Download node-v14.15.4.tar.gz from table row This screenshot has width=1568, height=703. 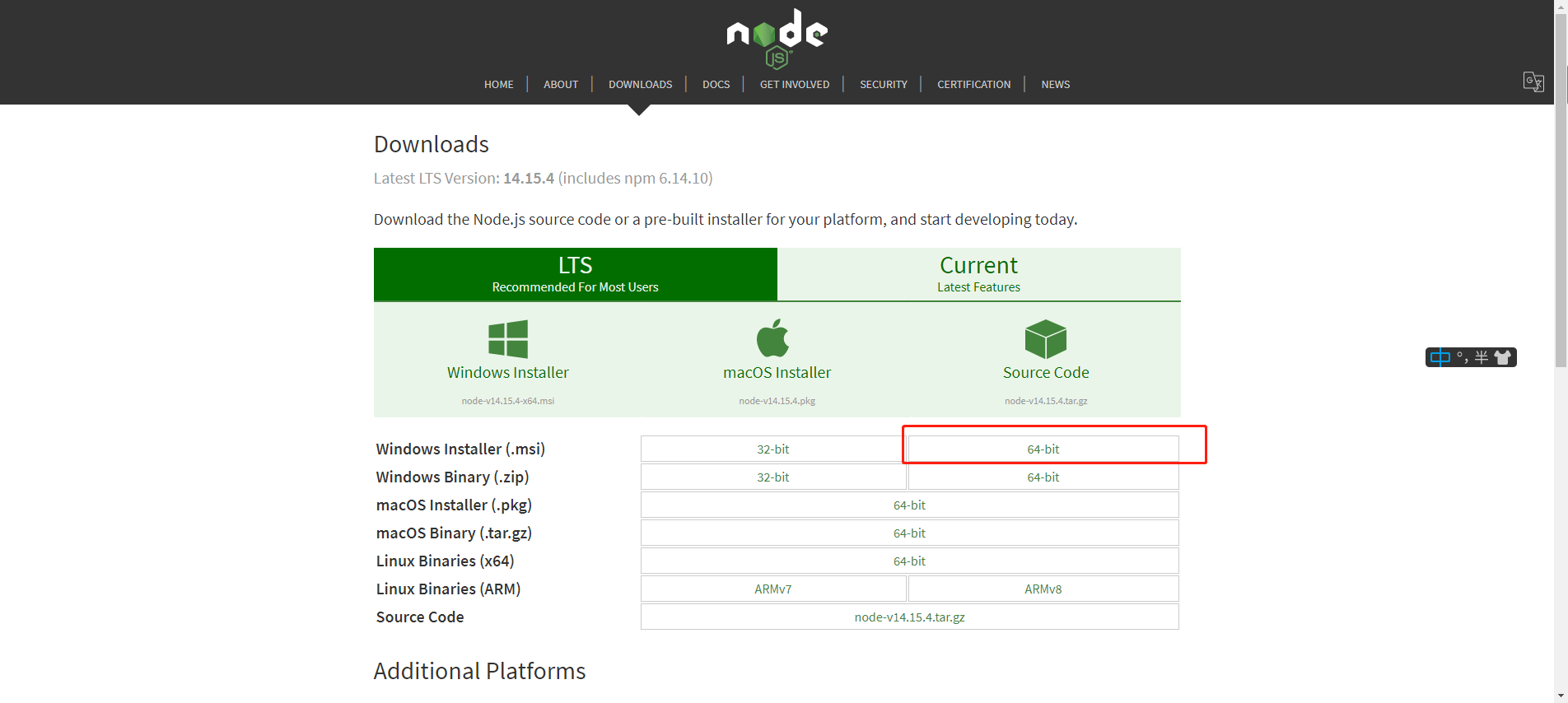click(910, 617)
